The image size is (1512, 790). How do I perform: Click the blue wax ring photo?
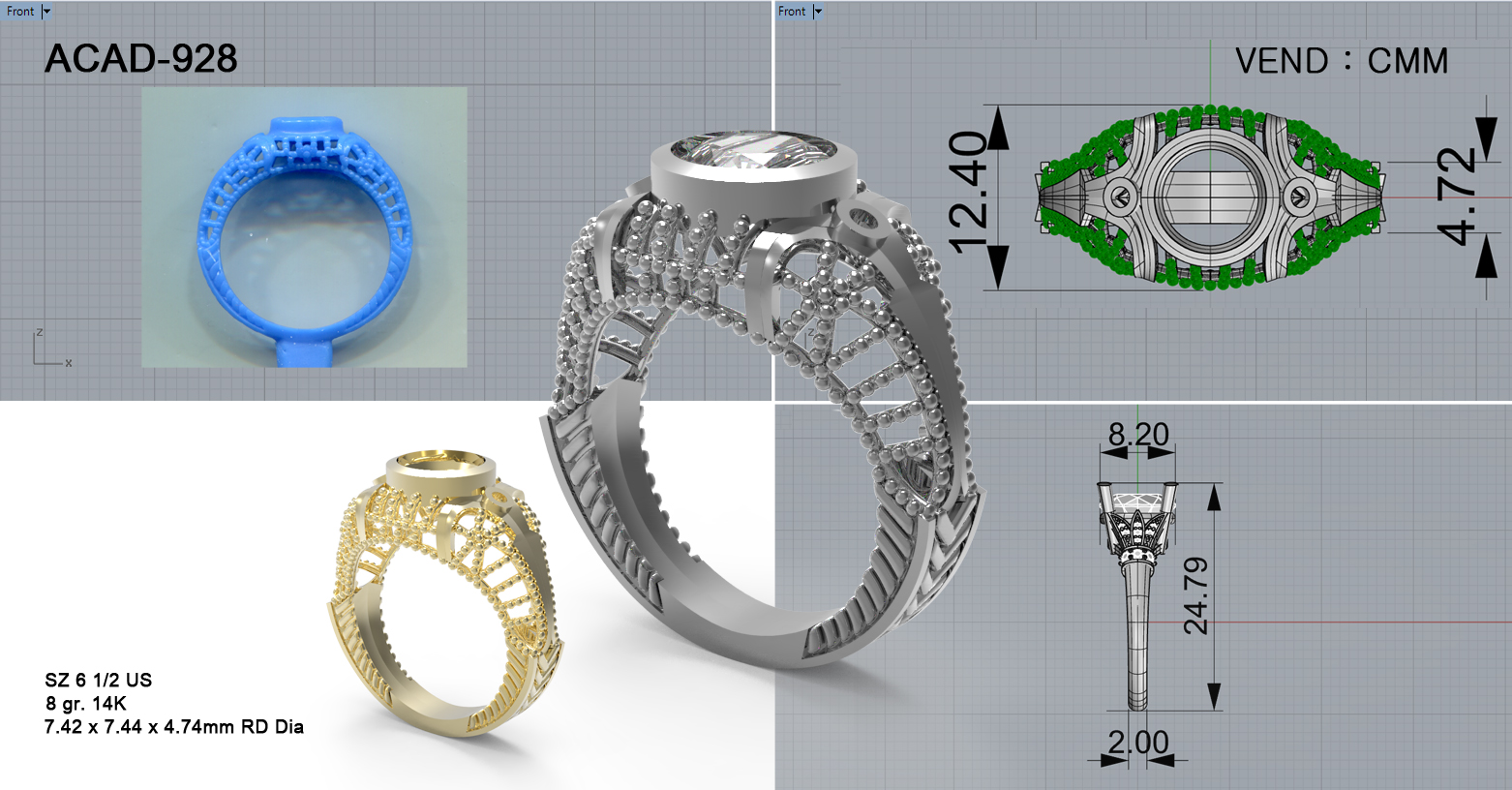coord(305,228)
